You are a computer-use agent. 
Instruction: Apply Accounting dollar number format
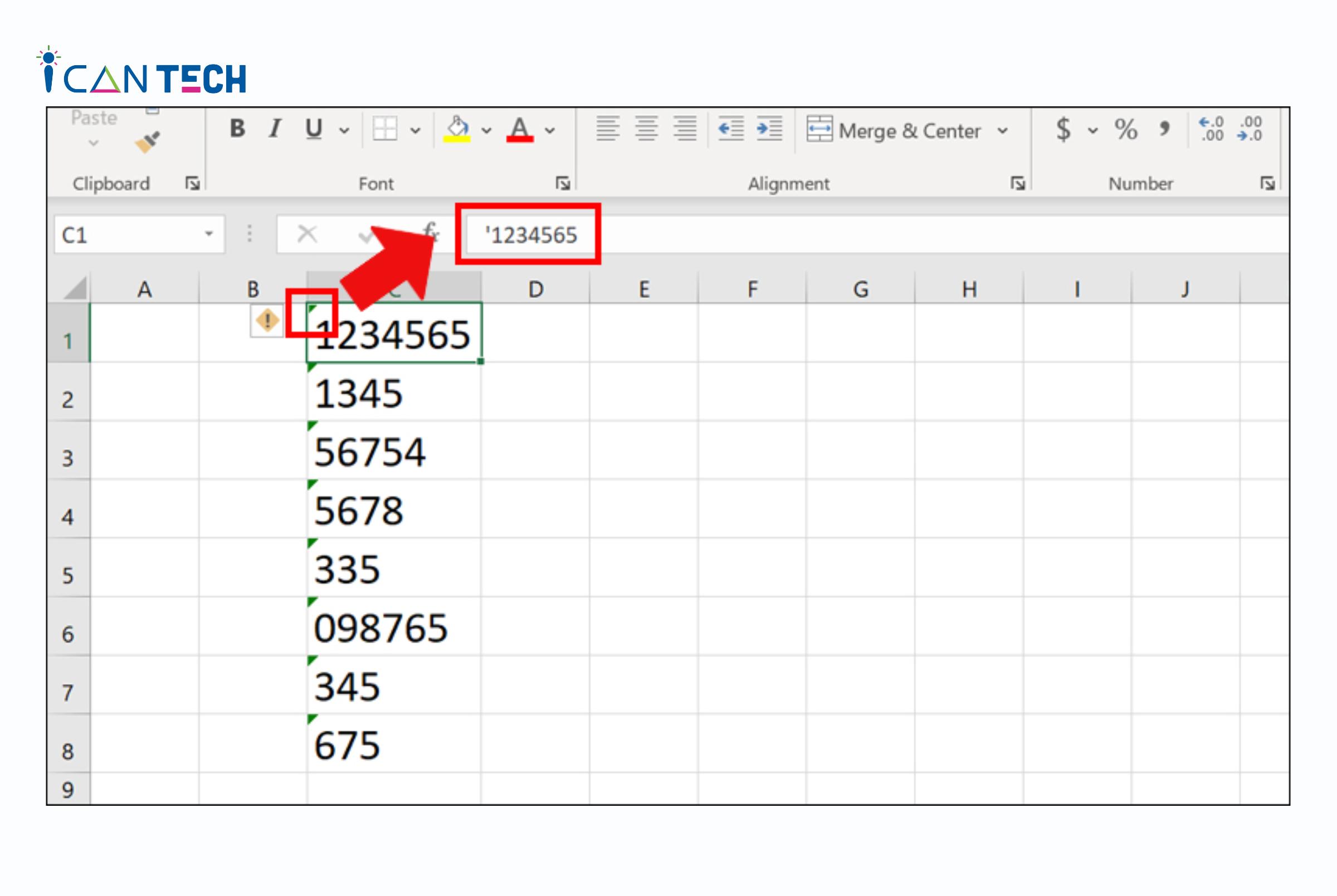(1063, 129)
